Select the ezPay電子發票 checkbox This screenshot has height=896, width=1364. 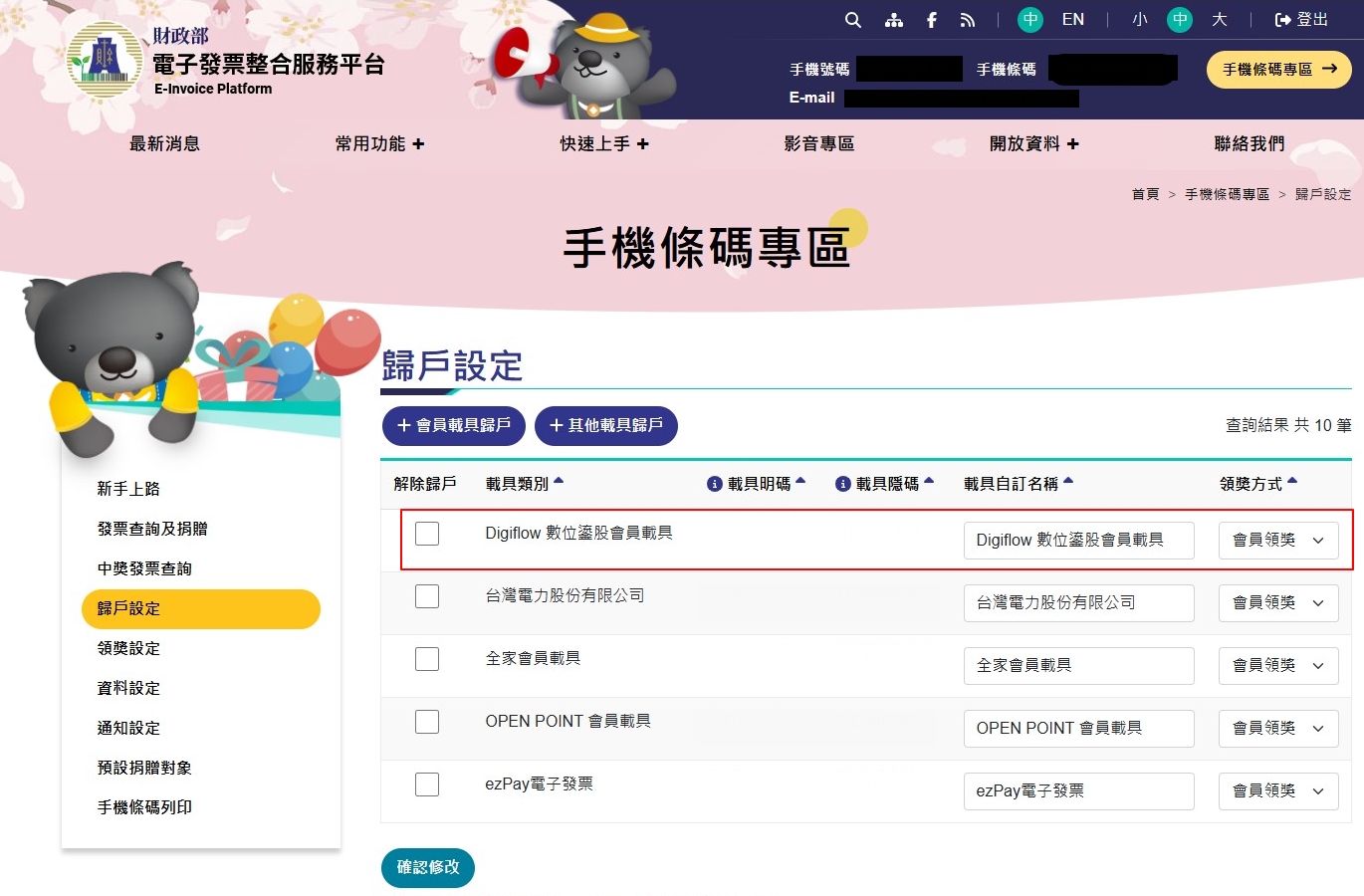pos(427,784)
